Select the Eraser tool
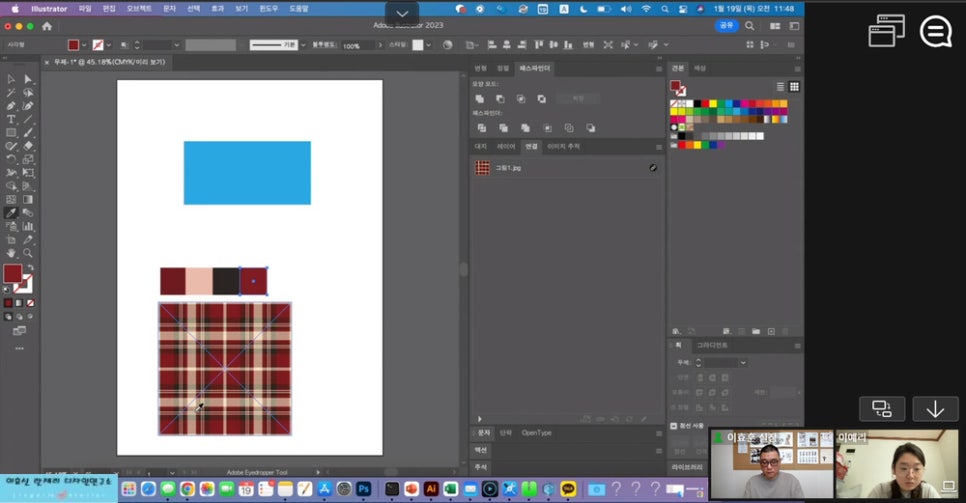The image size is (966, 503). pyautogui.click(x=28, y=146)
